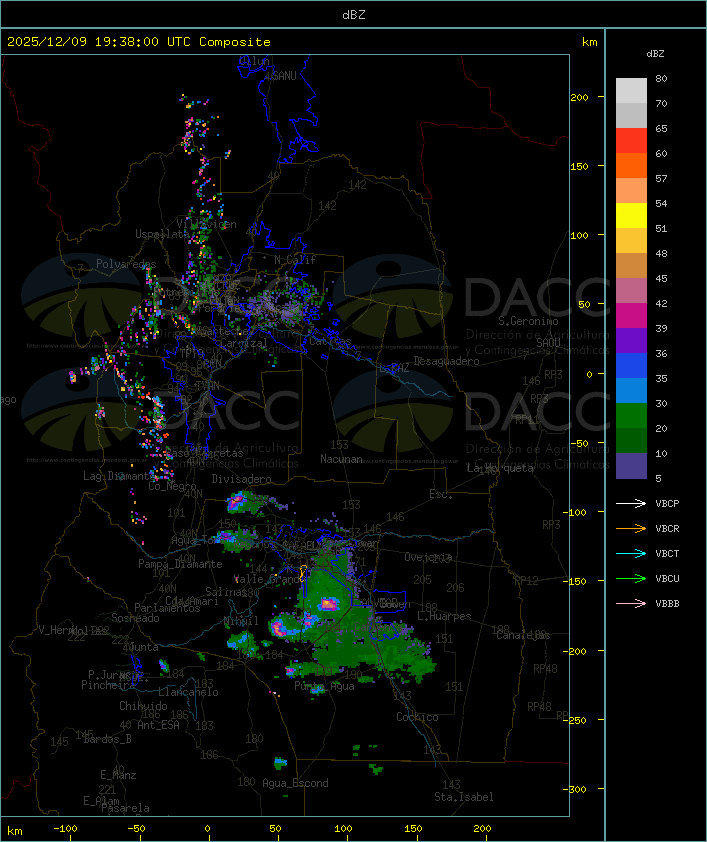
Task: Click the Chihuido map label
Action: [x=143, y=706]
